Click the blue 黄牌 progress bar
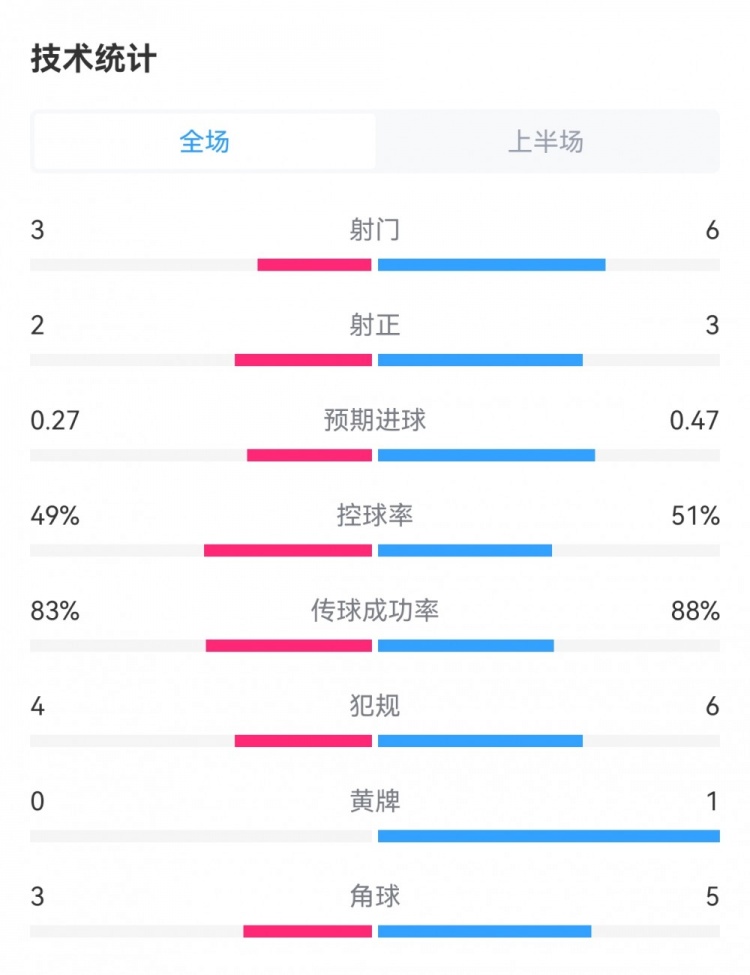 (x=548, y=836)
